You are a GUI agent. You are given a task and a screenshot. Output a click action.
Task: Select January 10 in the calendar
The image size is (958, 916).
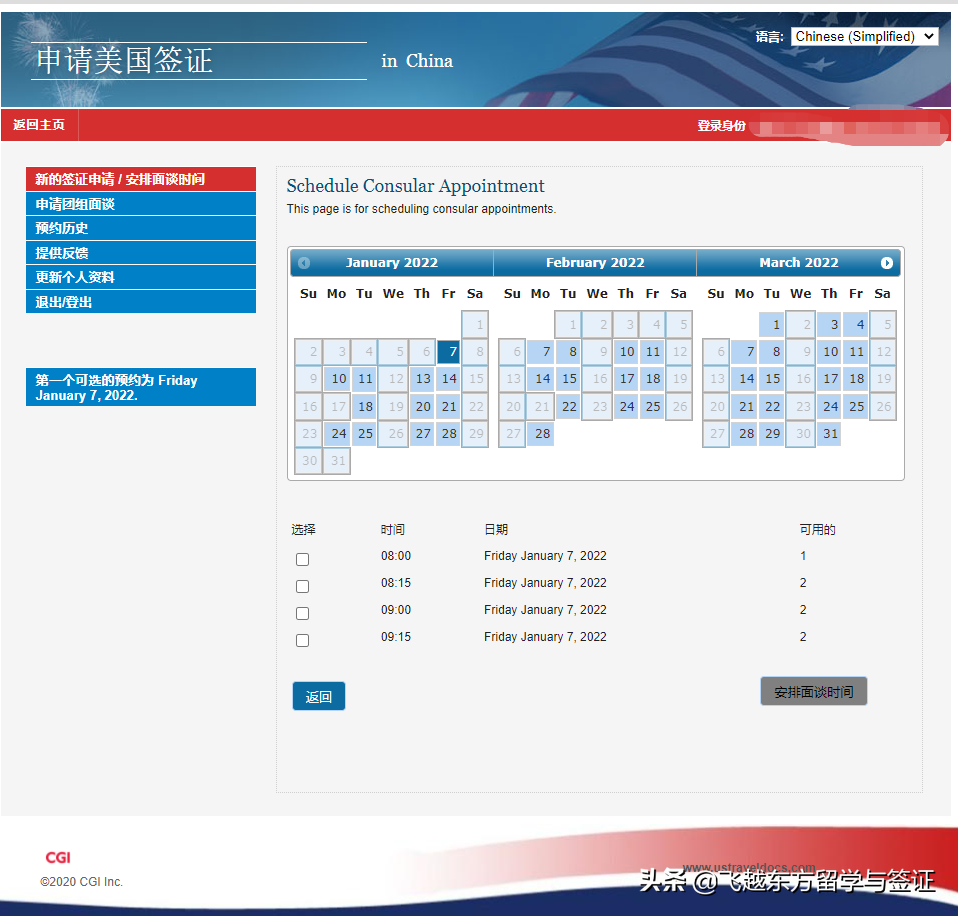(337, 379)
